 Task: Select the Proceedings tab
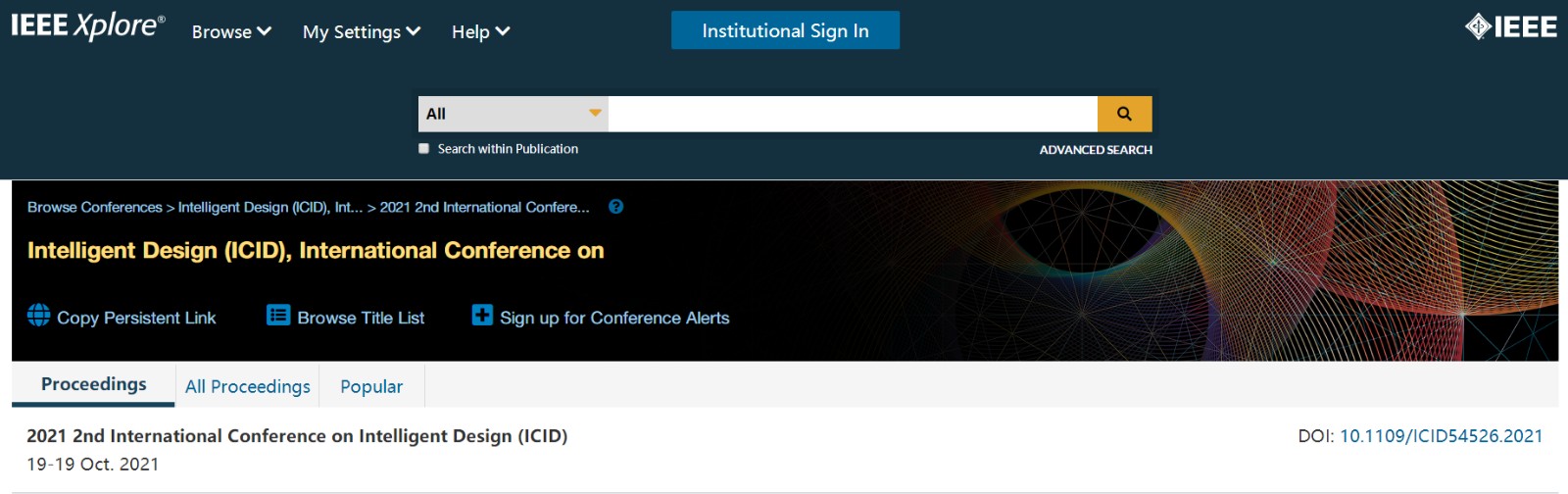click(94, 384)
